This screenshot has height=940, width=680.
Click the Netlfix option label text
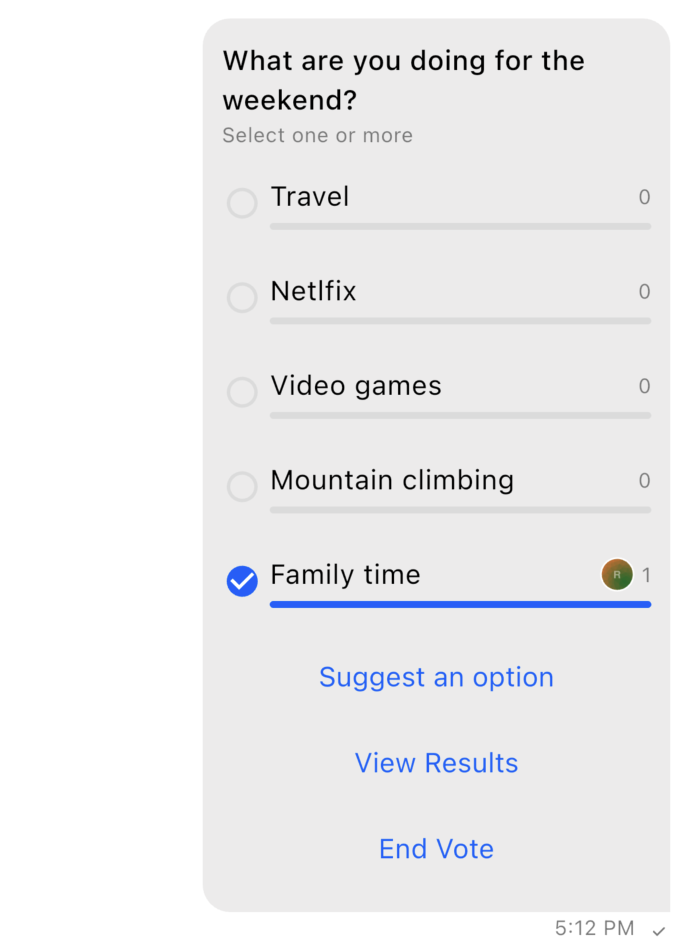coord(313,291)
